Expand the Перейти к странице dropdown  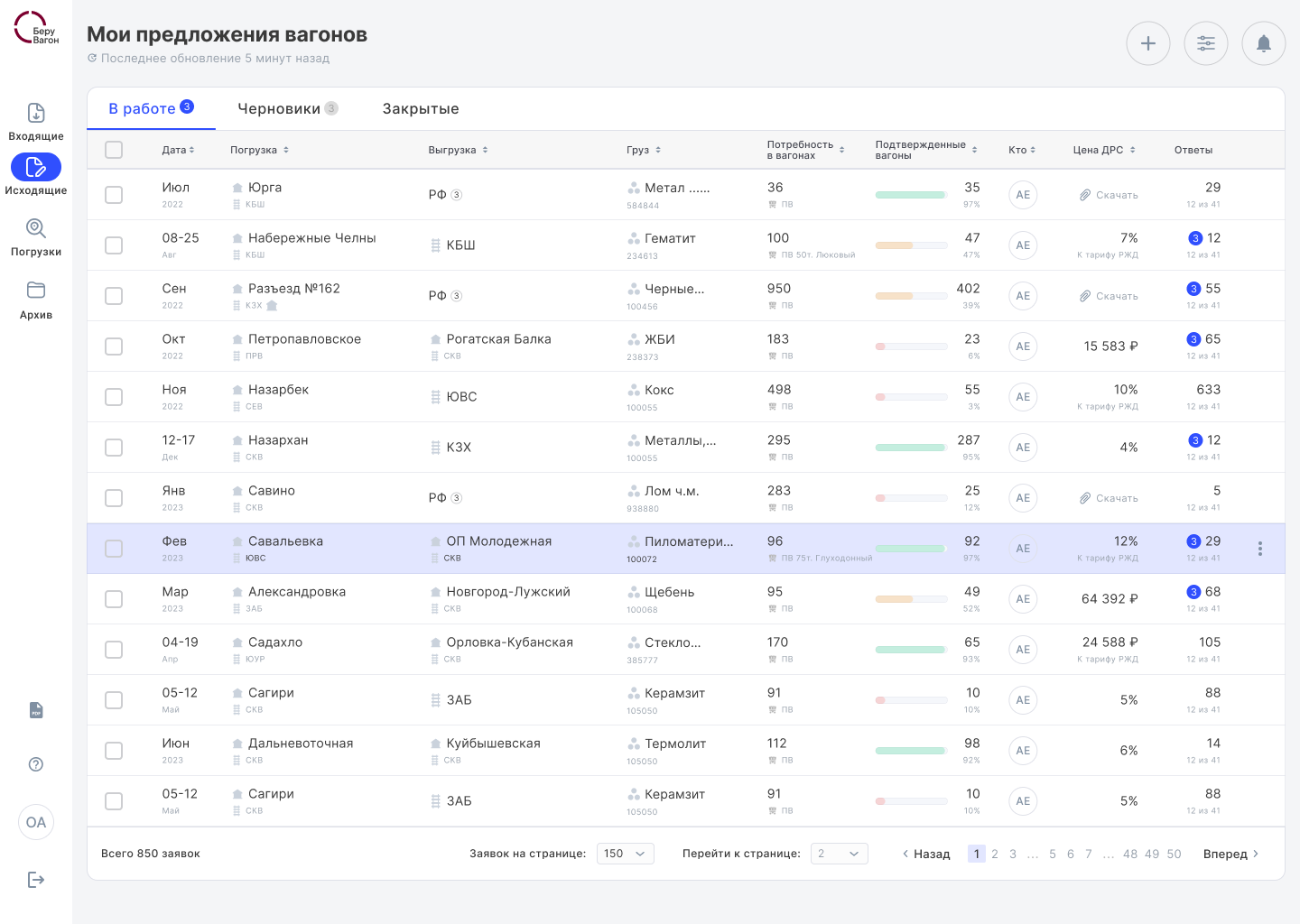click(x=839, y=854)
